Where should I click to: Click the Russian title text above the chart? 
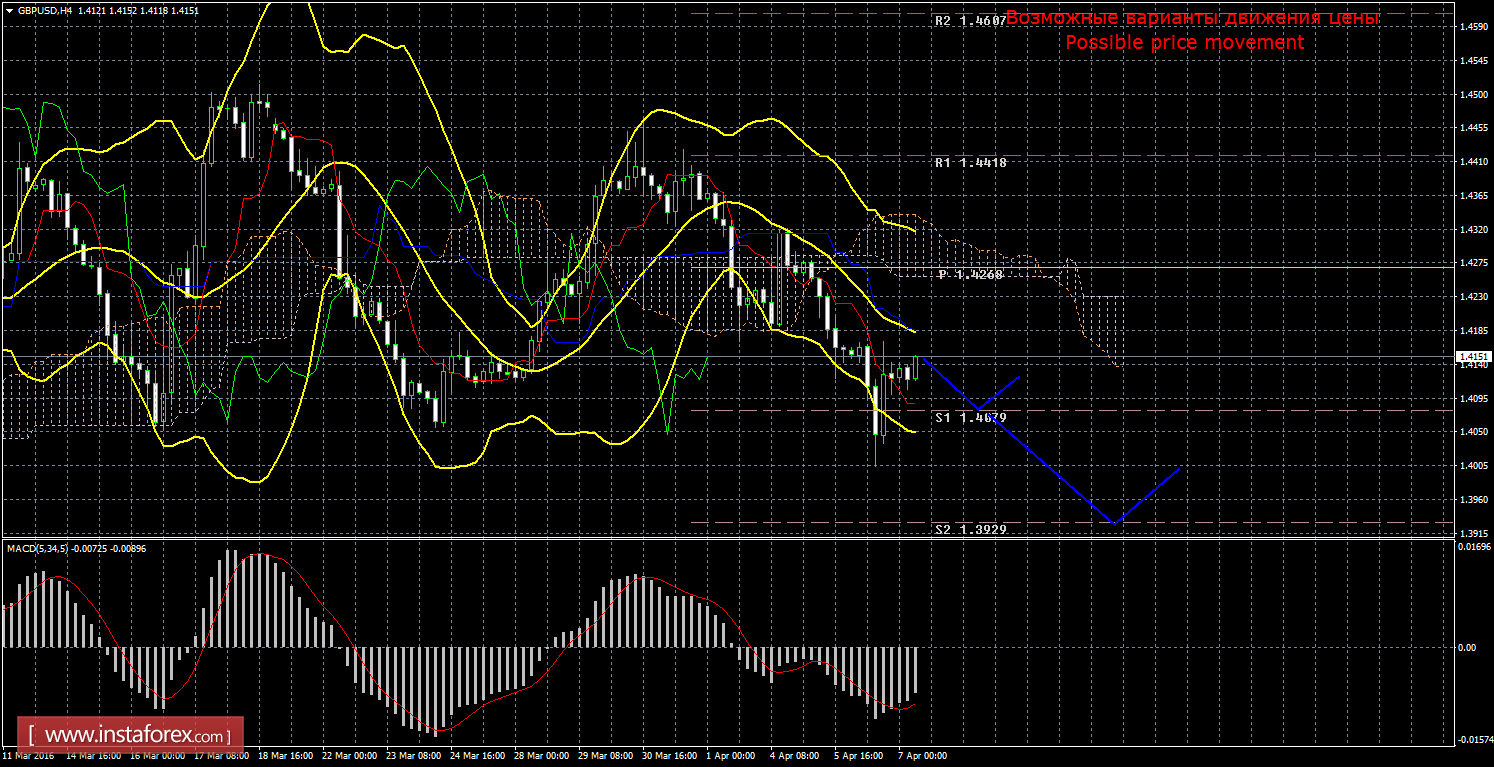point(1192,18)
